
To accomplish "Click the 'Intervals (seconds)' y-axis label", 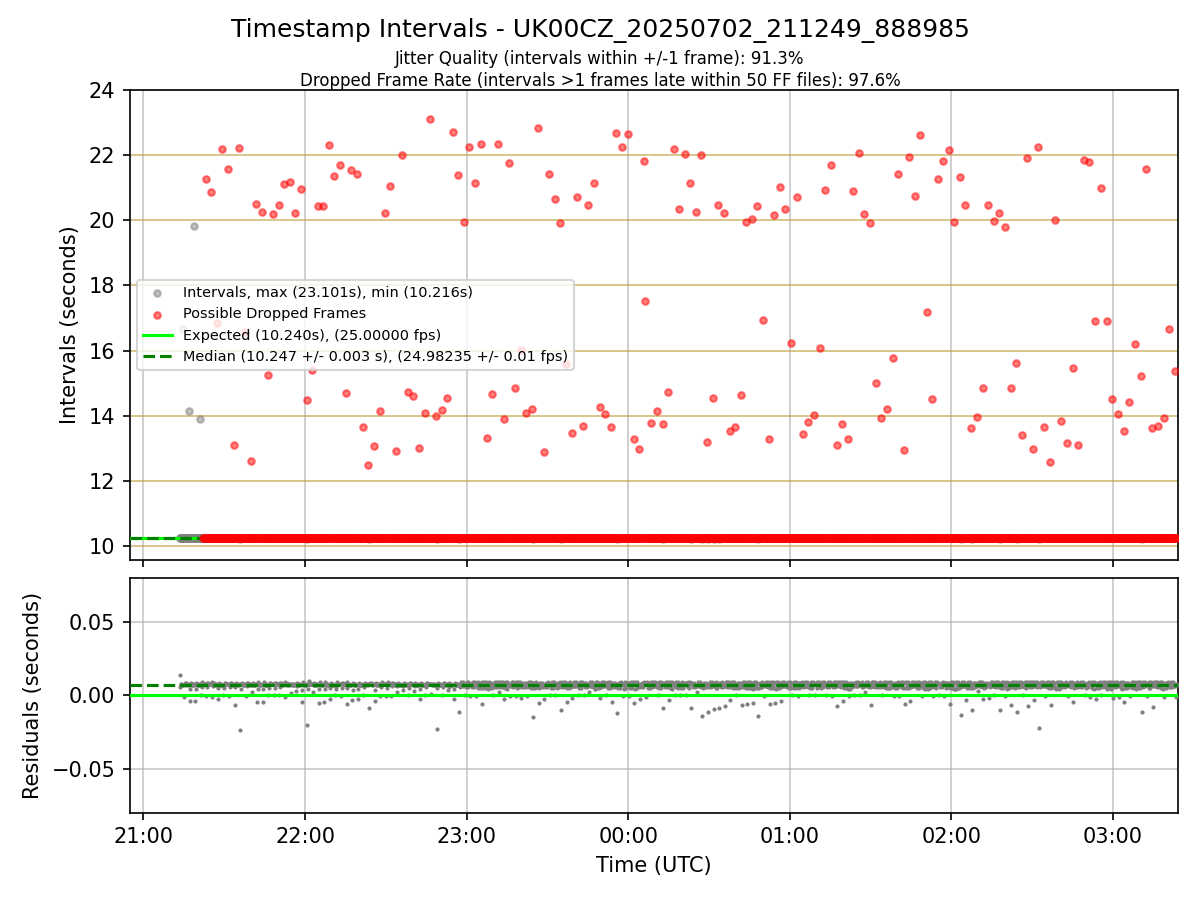I will (x=68, y=325).
